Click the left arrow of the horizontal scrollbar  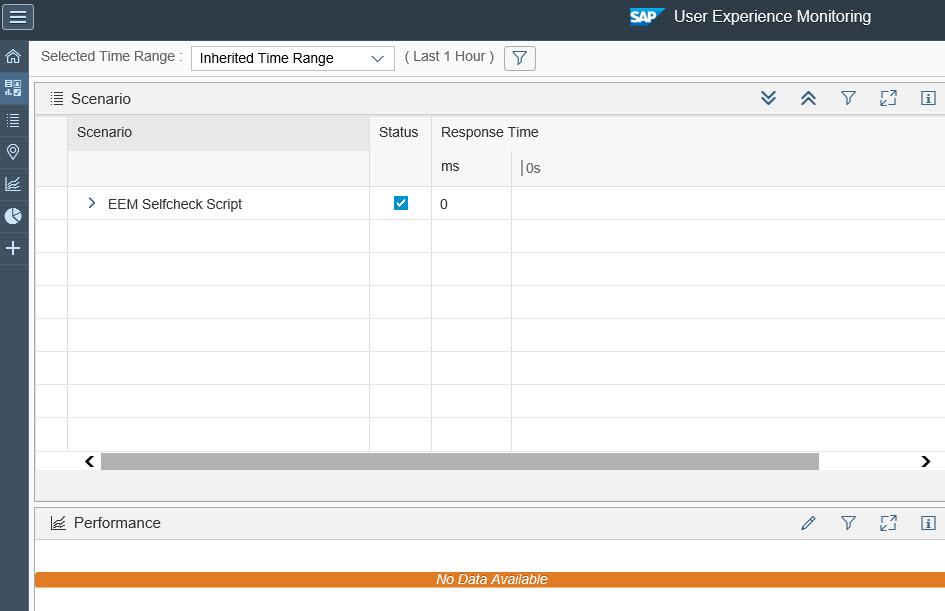(x=90, y=462)
